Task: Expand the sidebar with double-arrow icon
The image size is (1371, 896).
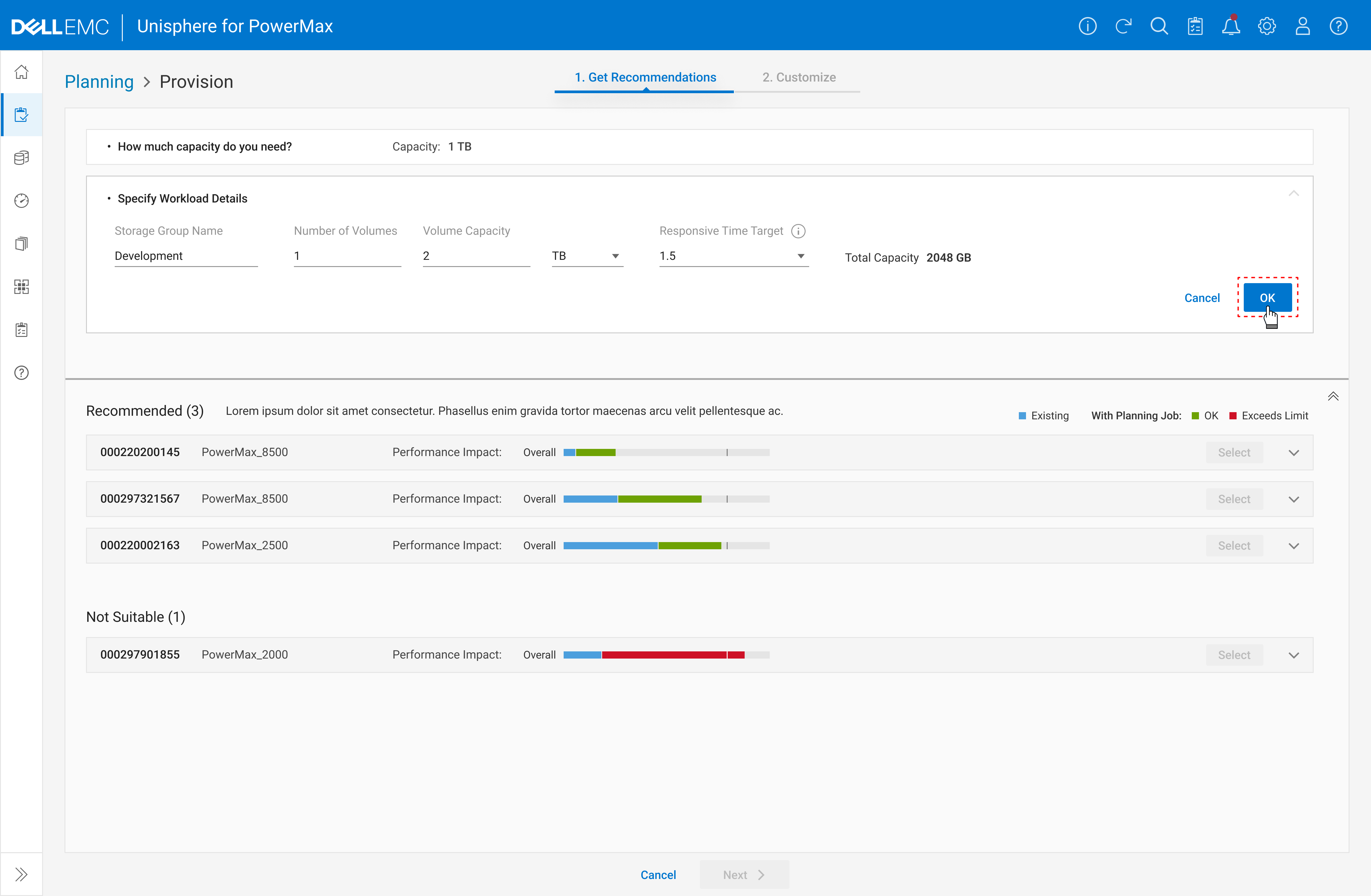Action: pyautogui.click(x=21, y=874)
